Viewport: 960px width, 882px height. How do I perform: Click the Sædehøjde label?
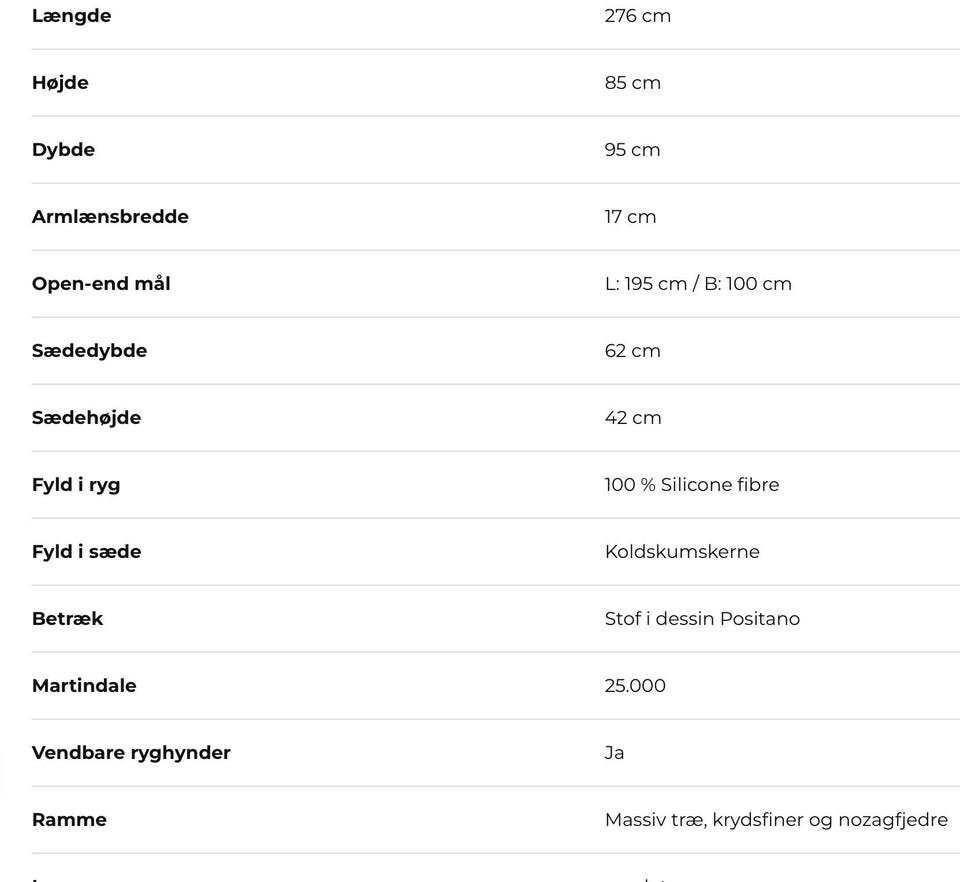pyautogui.click(x=86, y=418)
